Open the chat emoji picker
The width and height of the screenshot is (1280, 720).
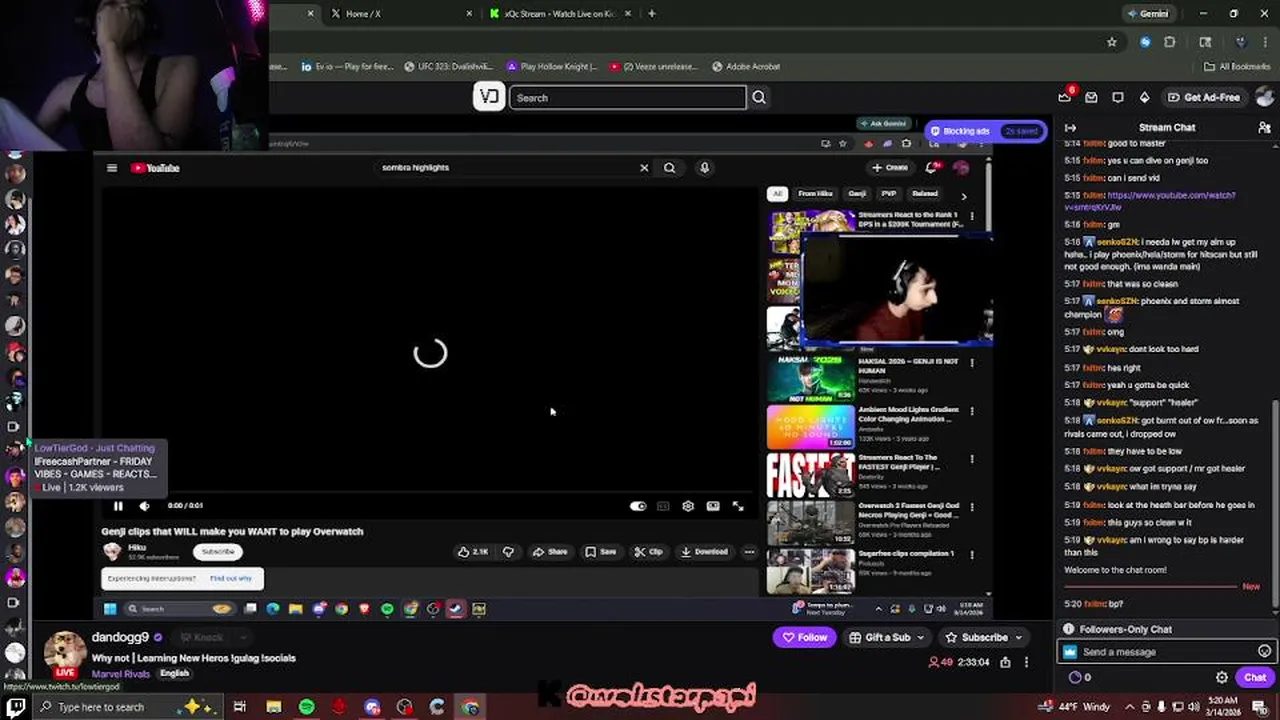tap(1264, 652)
